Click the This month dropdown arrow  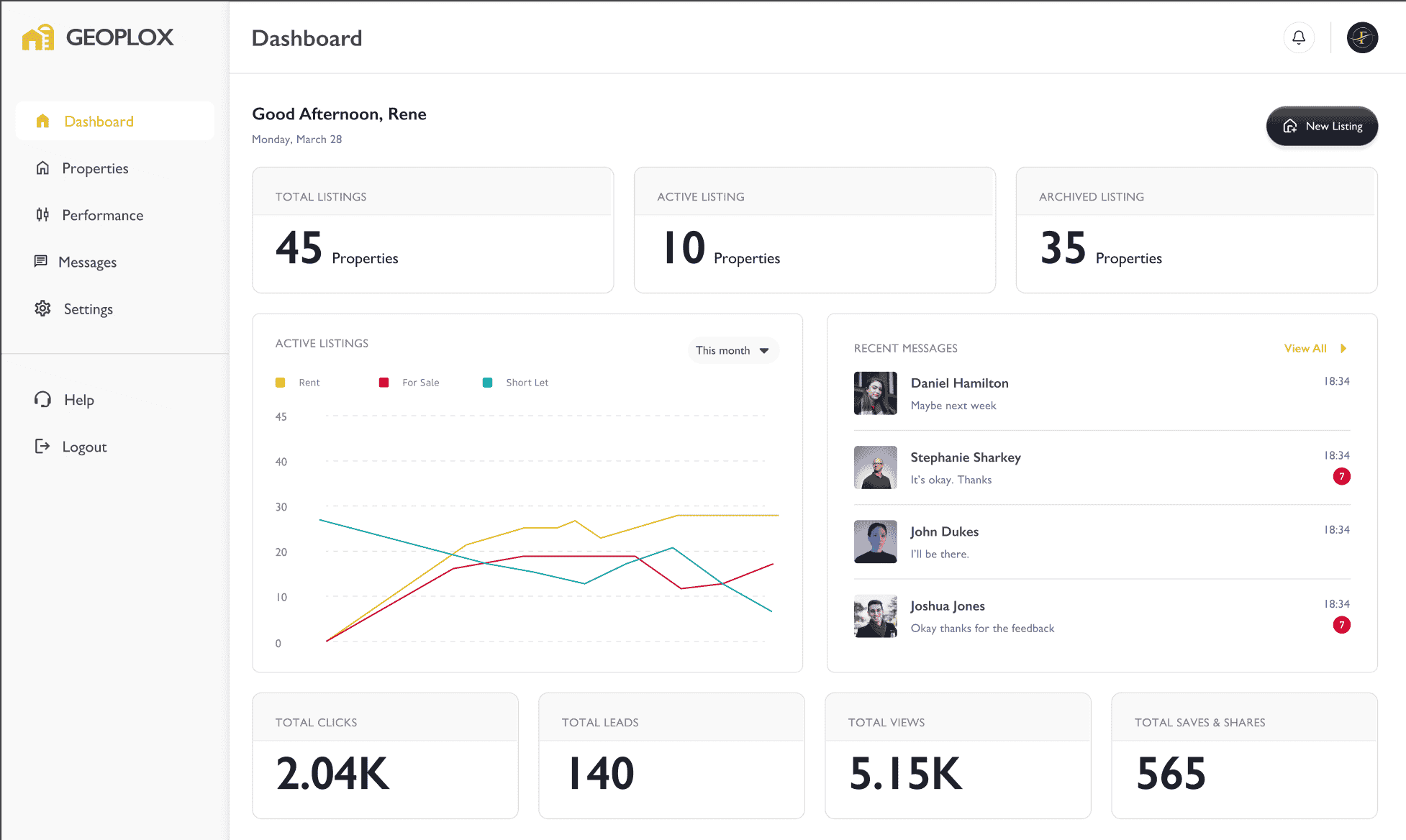pos(764,350)
